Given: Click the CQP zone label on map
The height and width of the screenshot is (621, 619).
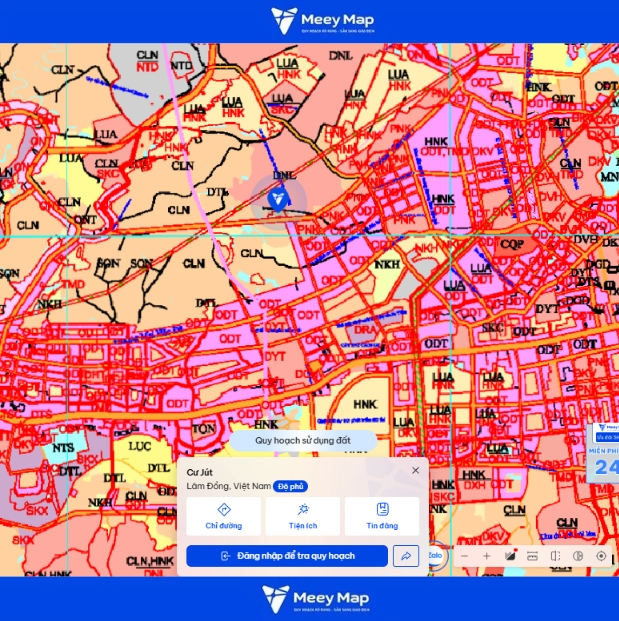Looking at the screenshot, I should point(512,244).
